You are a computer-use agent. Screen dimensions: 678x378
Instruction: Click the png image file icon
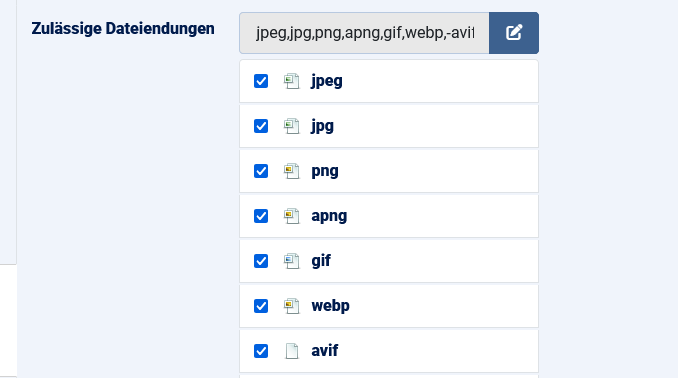[291, 171]
